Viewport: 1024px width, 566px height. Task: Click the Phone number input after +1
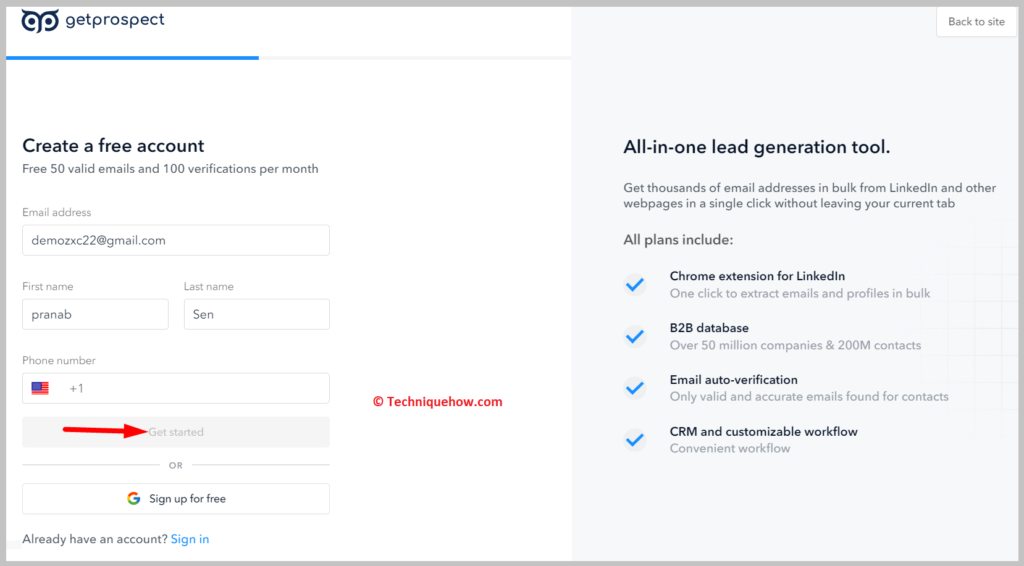pyautogui.click(x=202, y=388)
